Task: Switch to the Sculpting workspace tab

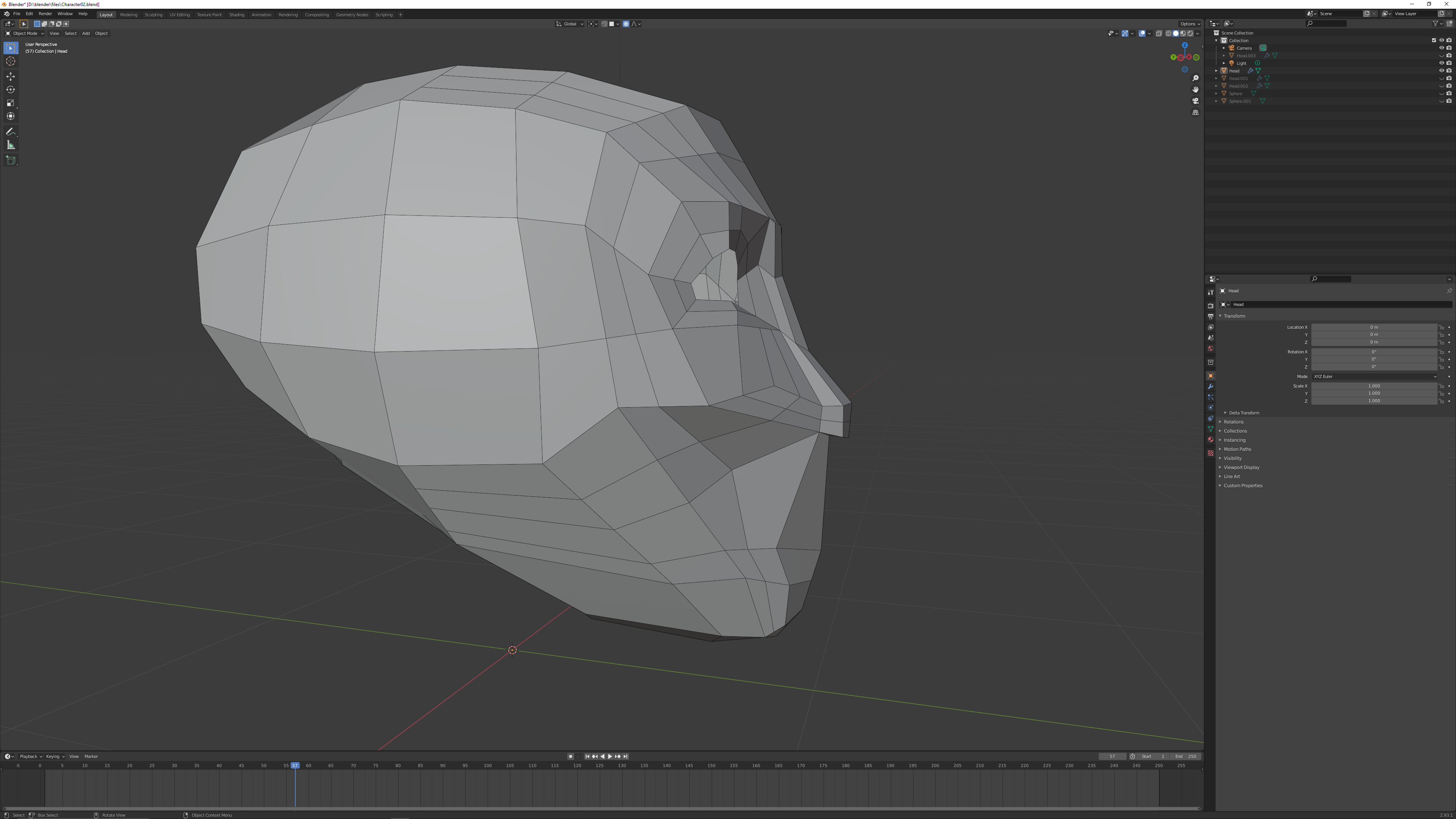Action: click(153, 15)
